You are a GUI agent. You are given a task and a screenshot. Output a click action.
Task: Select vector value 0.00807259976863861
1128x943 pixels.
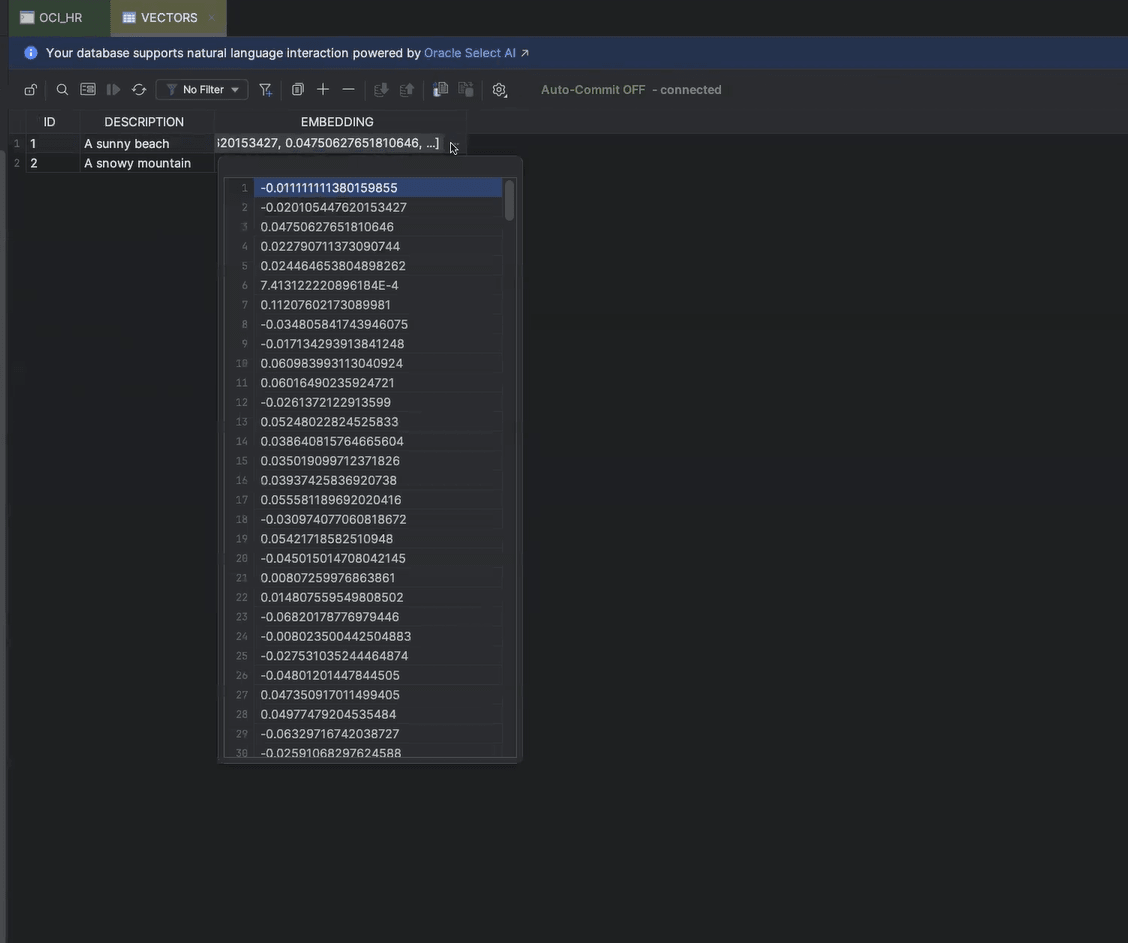point(377,578)
